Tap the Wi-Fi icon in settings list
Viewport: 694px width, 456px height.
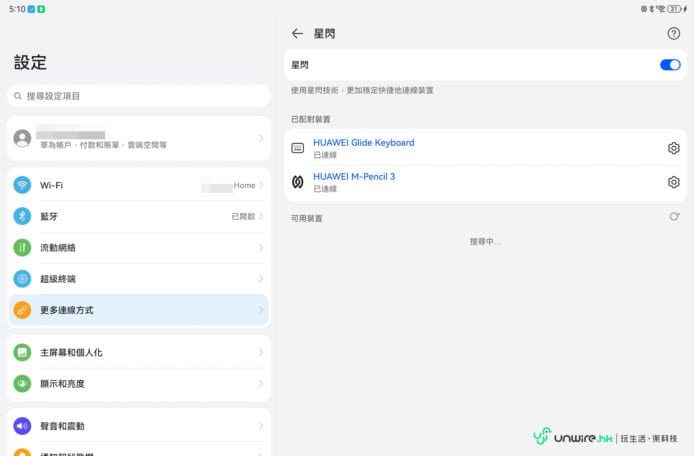point(22,185)
